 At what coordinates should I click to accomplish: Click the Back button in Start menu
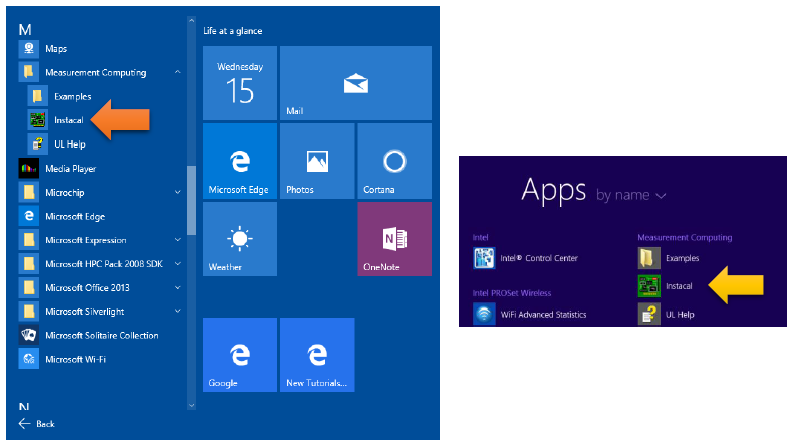37,424
